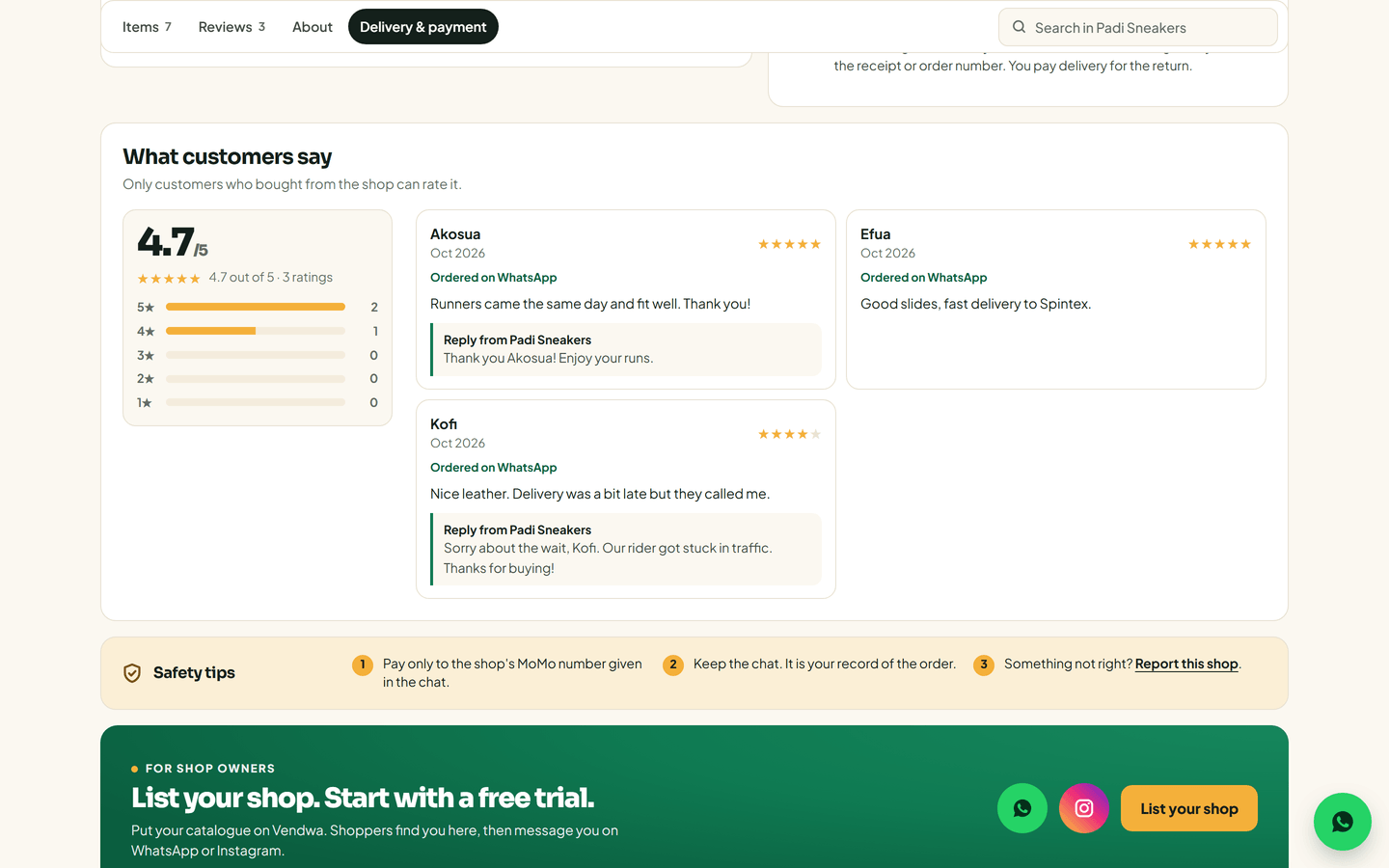This screenshot has height=868, width=1389.
Task: Switch to the Items tab
Action: 147,27
